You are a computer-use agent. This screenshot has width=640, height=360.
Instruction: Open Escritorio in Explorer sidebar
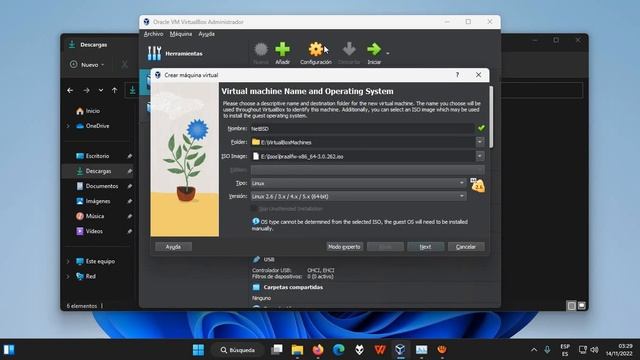pos(97,156)
